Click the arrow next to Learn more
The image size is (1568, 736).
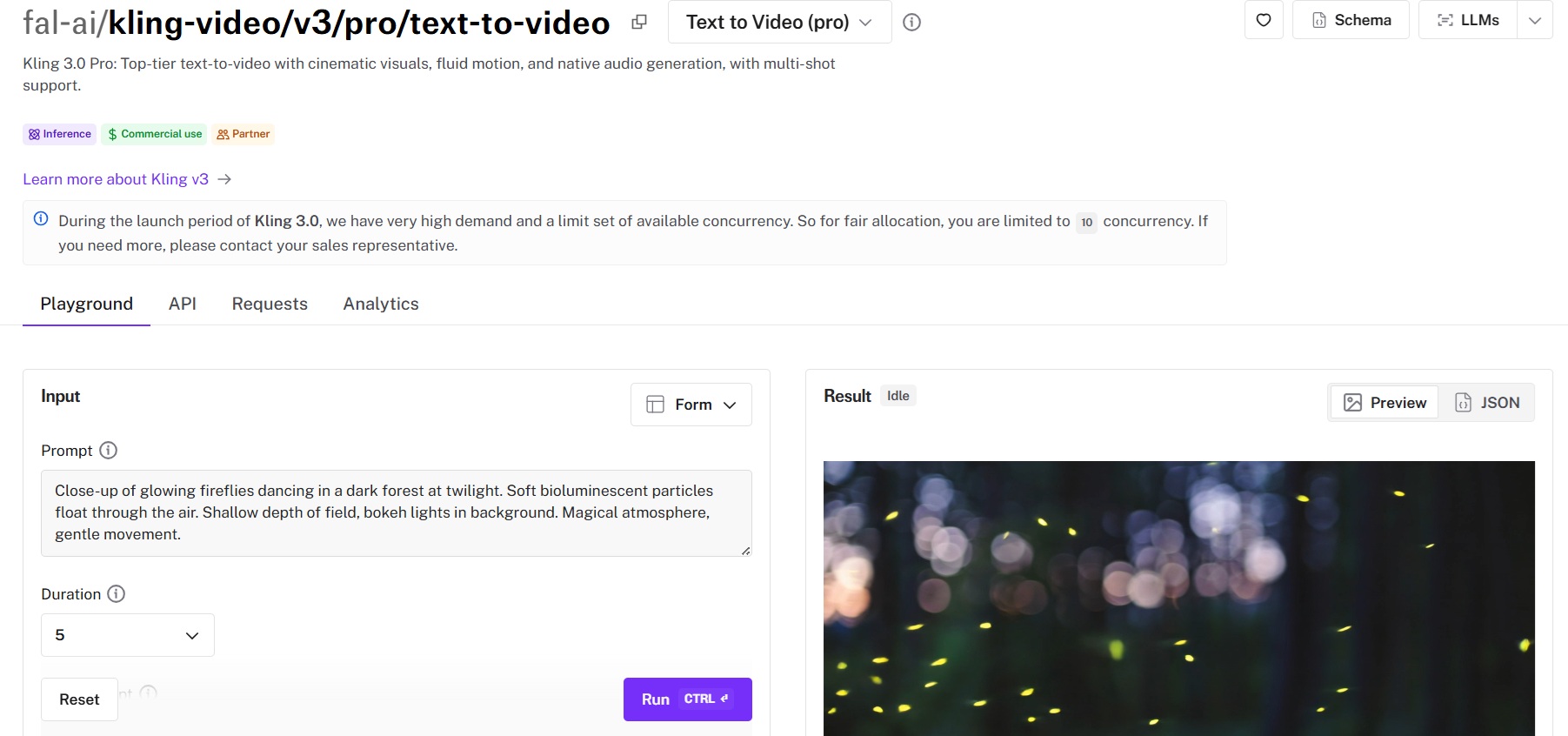click(x=224, y=179)
